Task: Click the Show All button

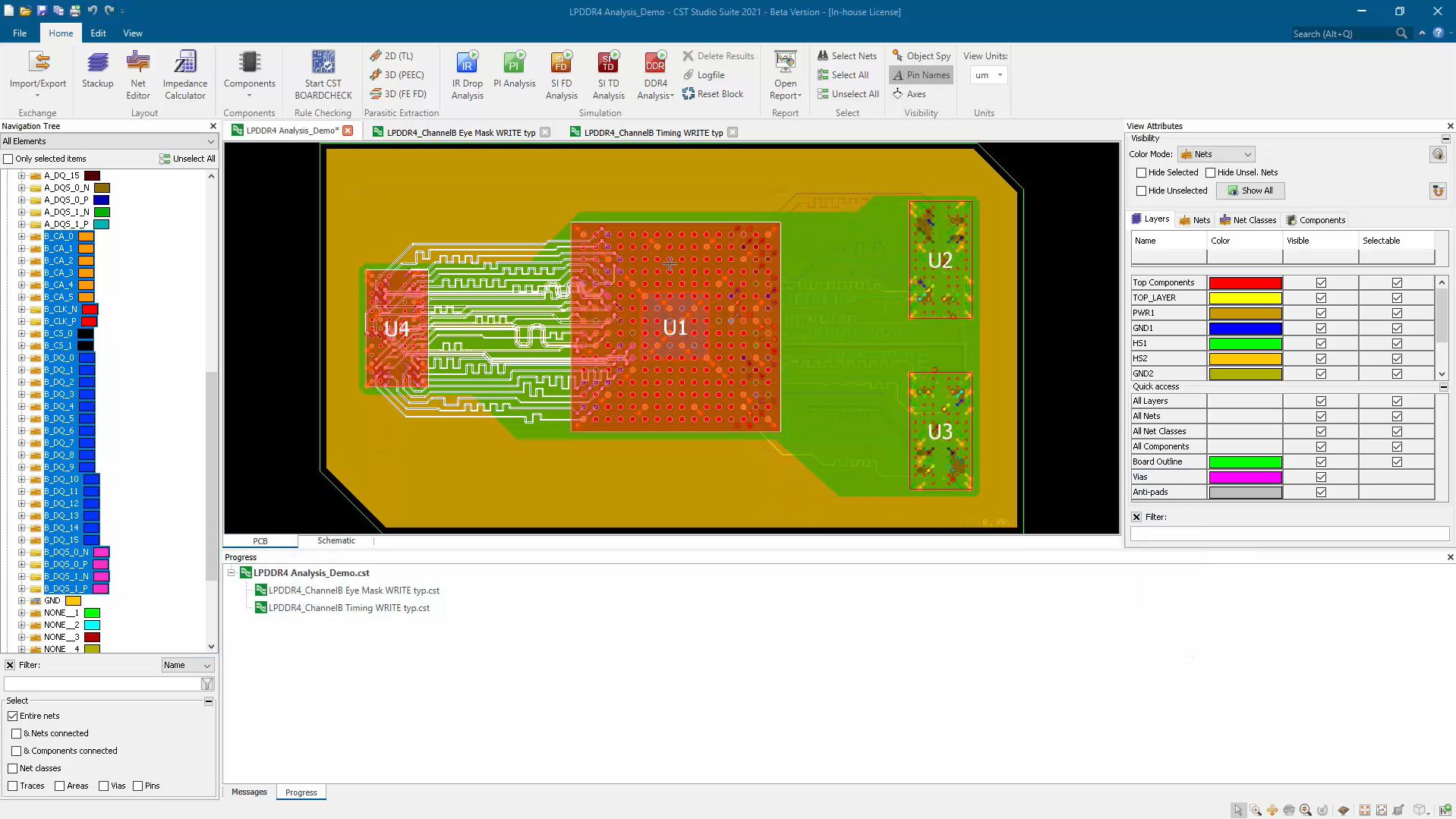Action: point(1250,191)
